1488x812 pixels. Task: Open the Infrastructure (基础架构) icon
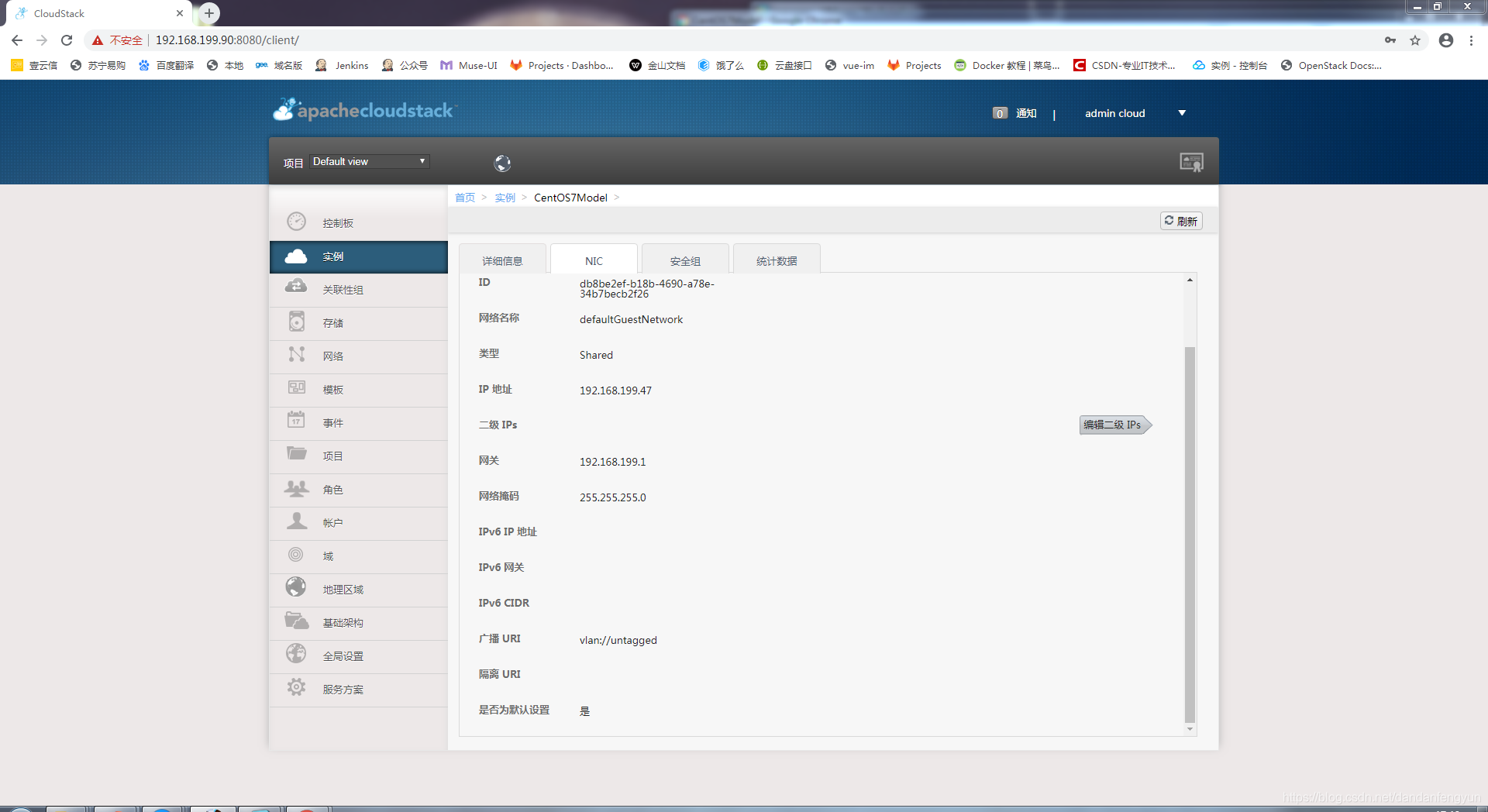click(x=296, y=621)
